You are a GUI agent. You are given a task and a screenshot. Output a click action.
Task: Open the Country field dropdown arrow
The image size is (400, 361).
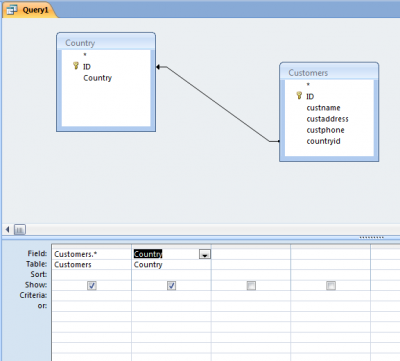pos(205,254)
